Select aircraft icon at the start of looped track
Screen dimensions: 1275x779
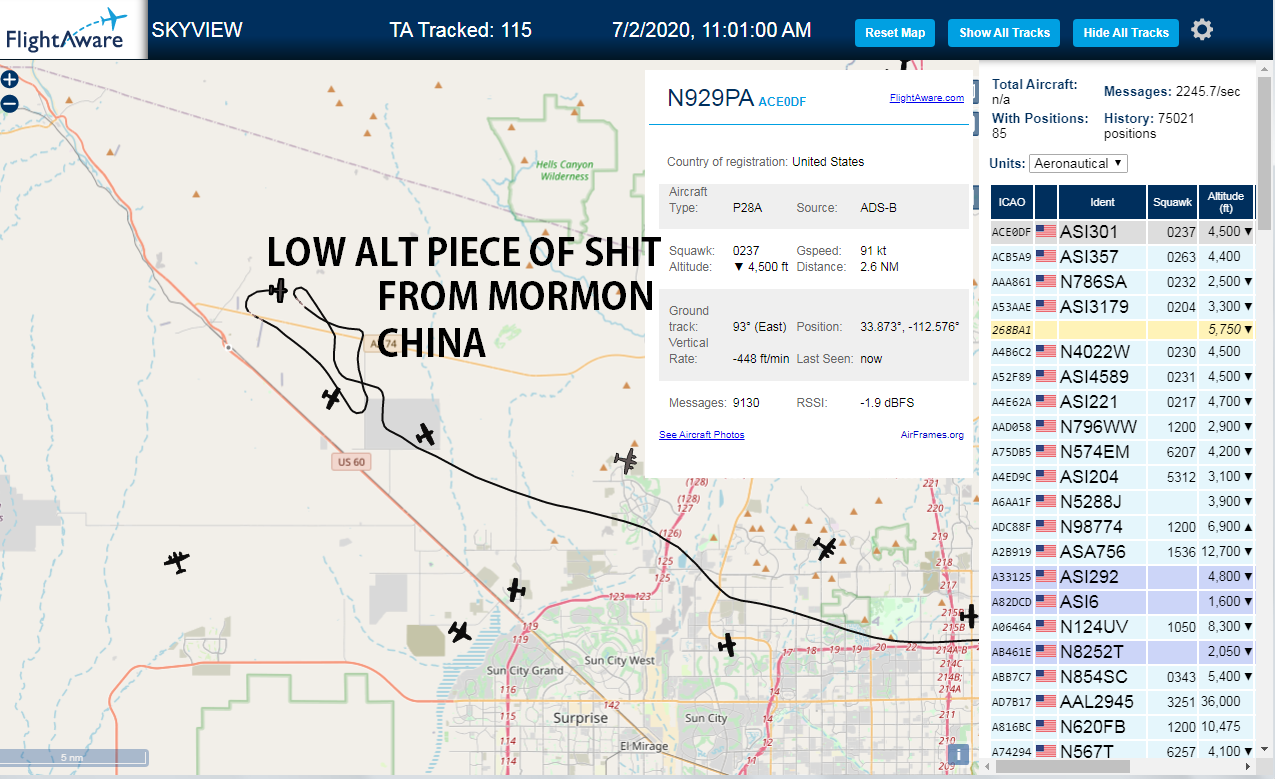(x=279, y=291)
